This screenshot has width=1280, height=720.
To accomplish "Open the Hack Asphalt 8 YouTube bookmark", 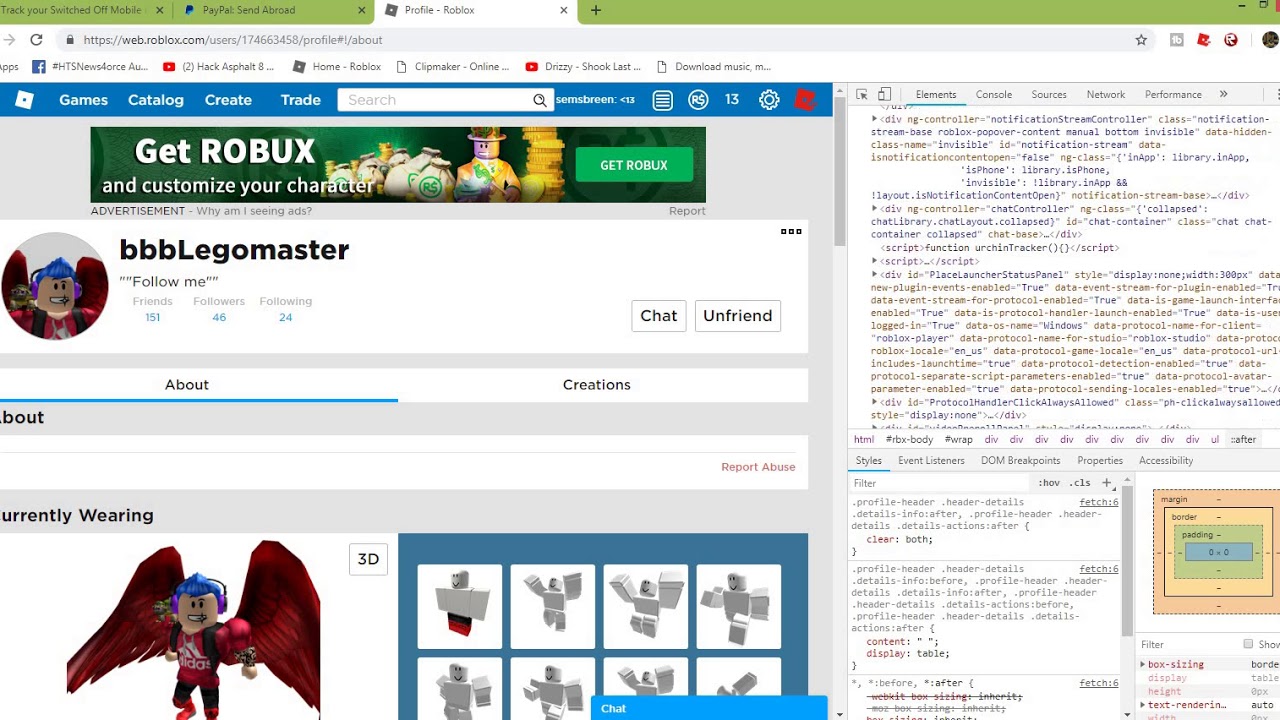I will (218, 67).
